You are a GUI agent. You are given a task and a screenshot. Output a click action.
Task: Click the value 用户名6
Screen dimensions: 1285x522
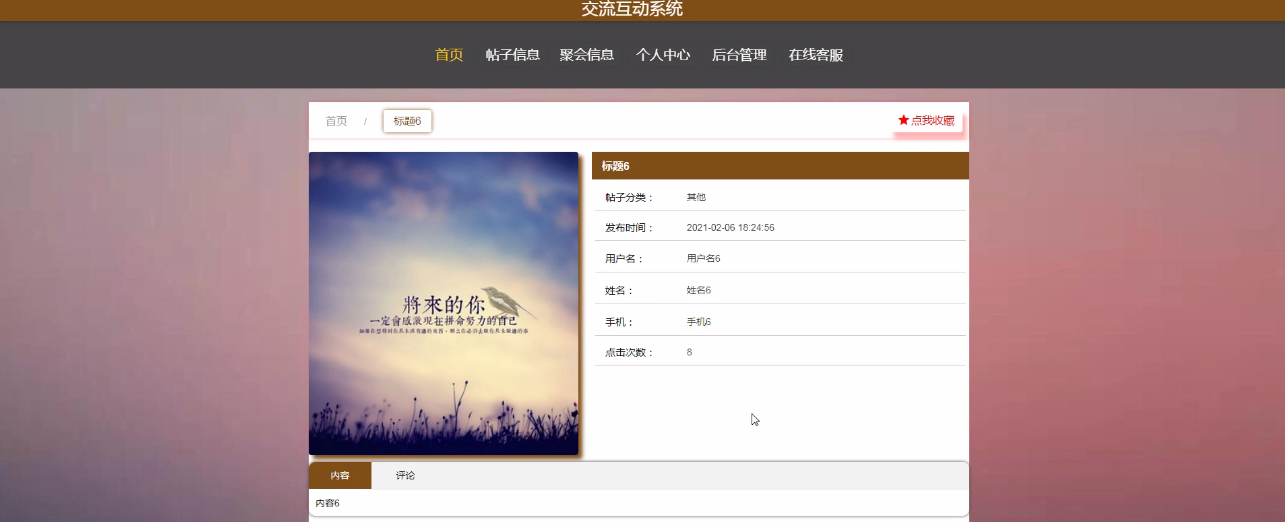click(x=703, y=259)
